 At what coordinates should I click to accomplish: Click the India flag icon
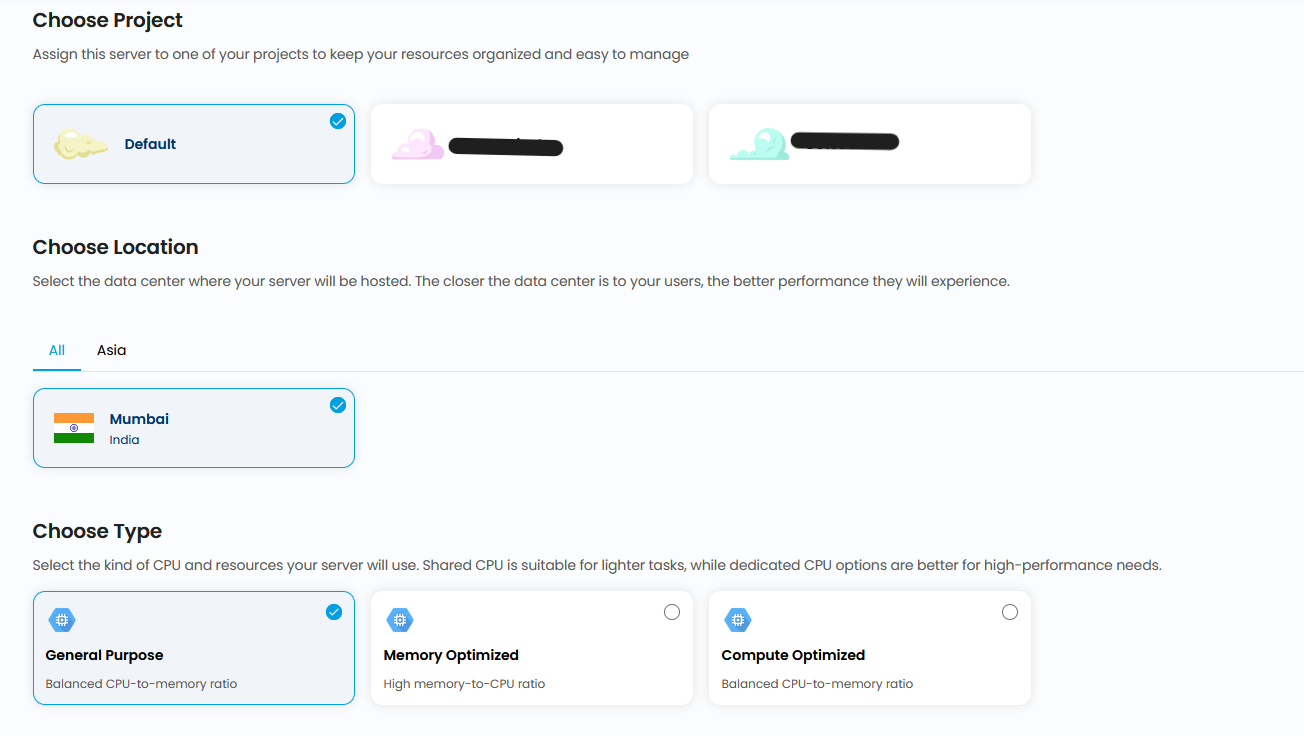(x=74, y=428)
